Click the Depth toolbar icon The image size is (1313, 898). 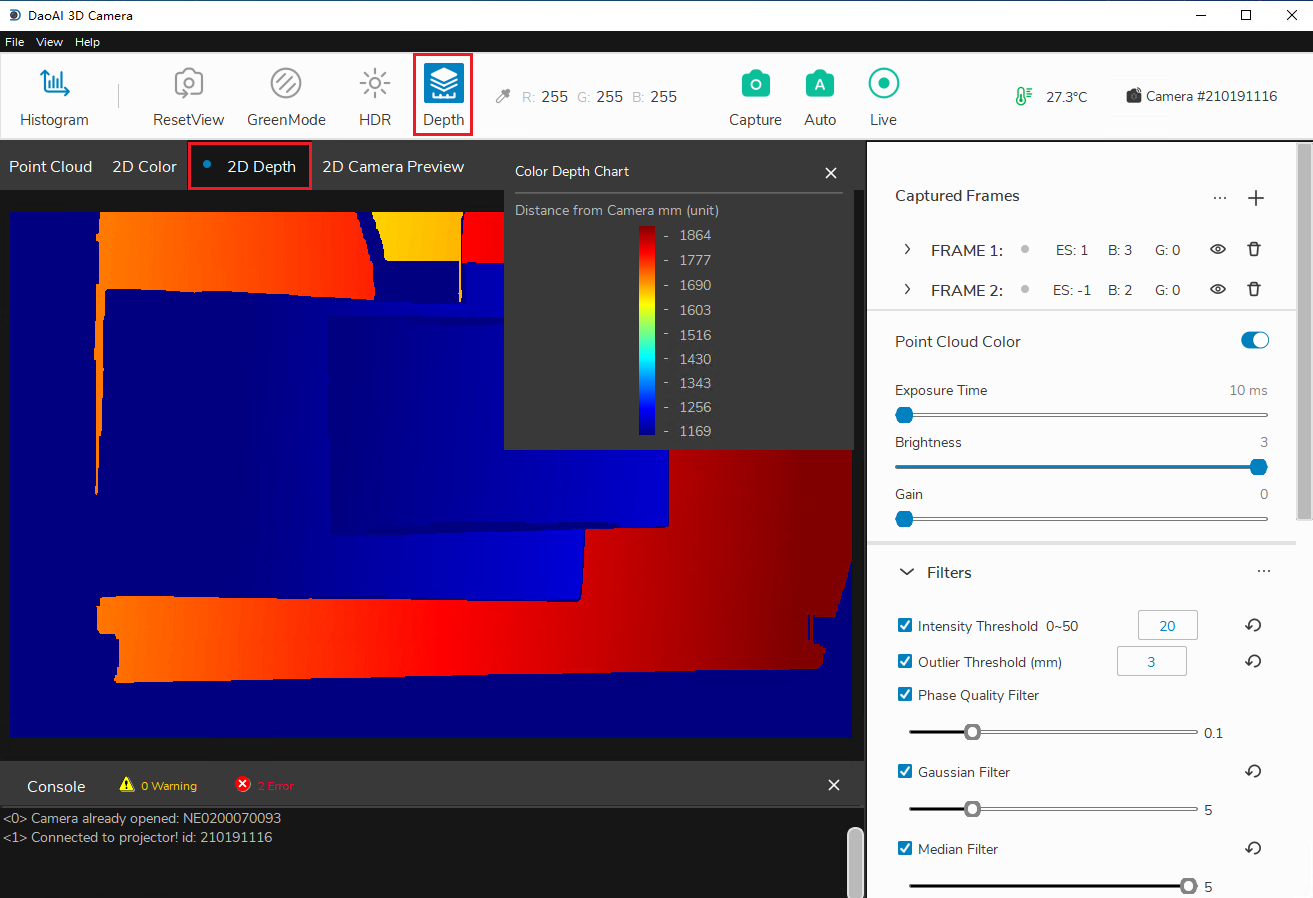pos(443,84)
